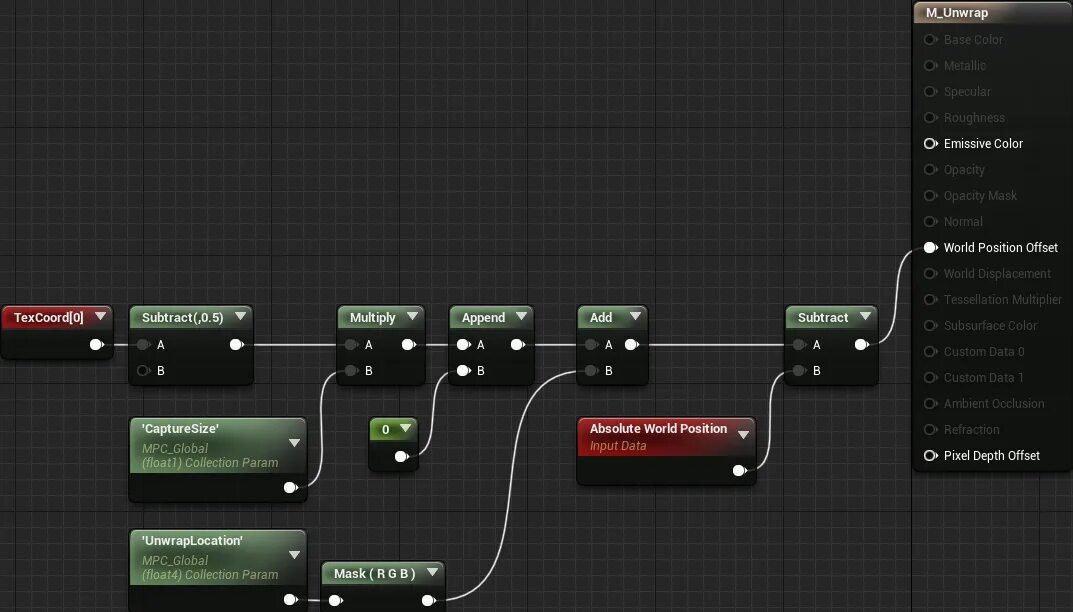The width and height of the screenshot is (1073, 612).
Task: Click input pin B of final Subtract node
Action: (x=800, y=370)
